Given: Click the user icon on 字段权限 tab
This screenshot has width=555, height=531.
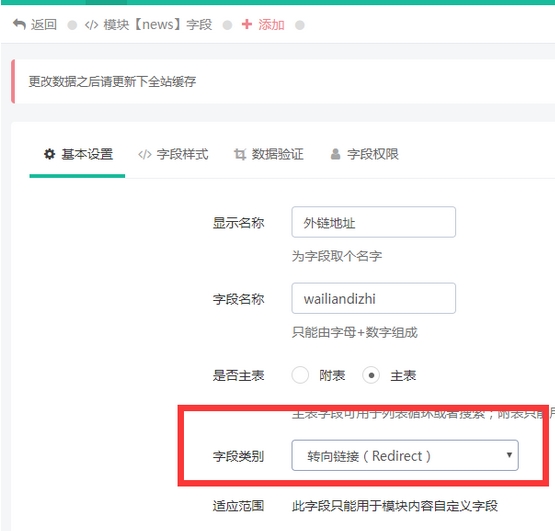Looking at the screenshot, I should (x=335, y=154).
